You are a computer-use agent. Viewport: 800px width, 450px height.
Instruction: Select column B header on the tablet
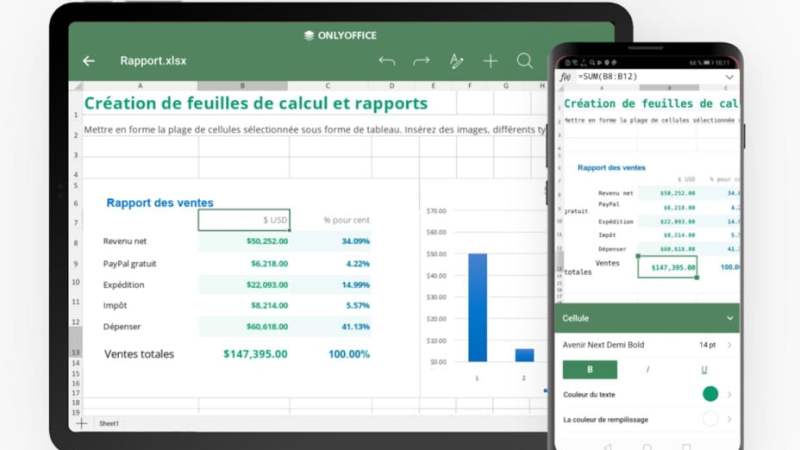[242, 86]
